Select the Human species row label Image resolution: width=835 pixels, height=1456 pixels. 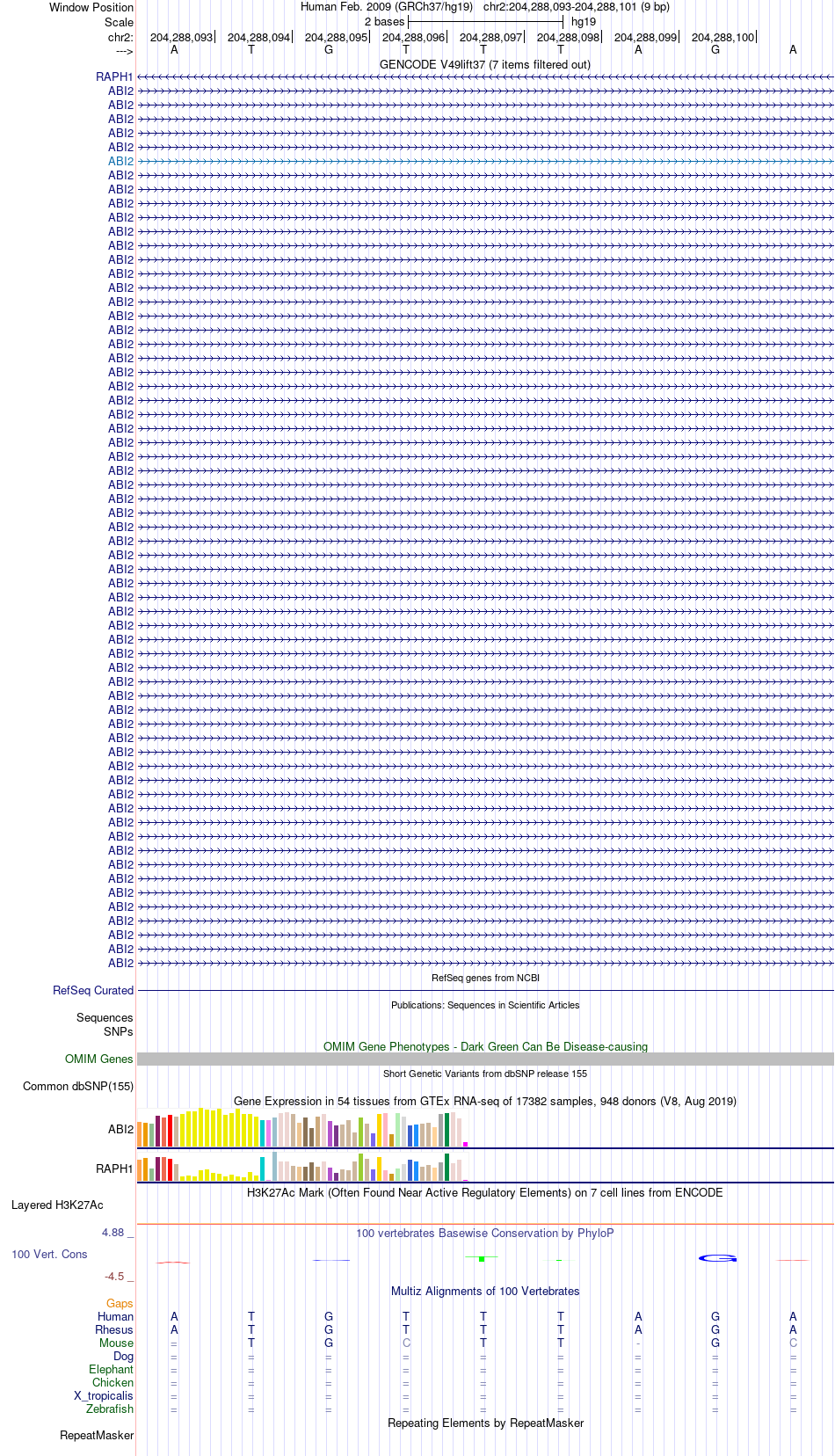tap(115, 1316)
